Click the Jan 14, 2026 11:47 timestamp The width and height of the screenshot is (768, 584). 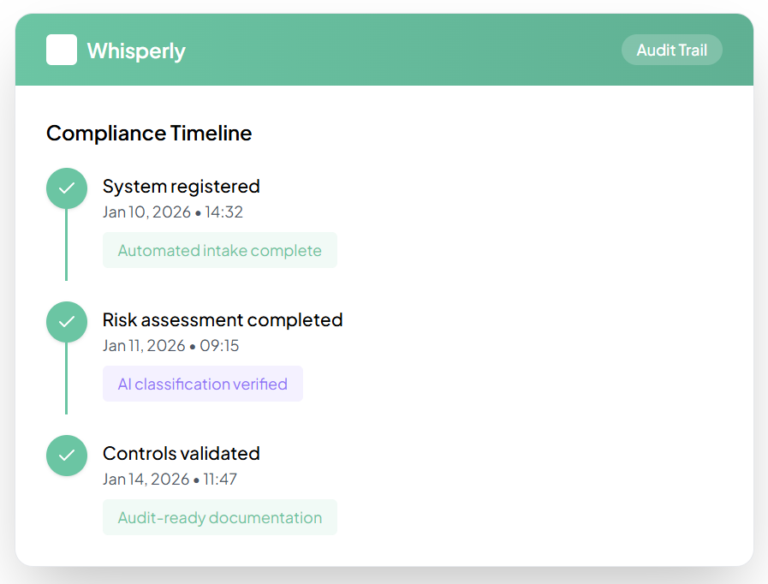(169, 479)
